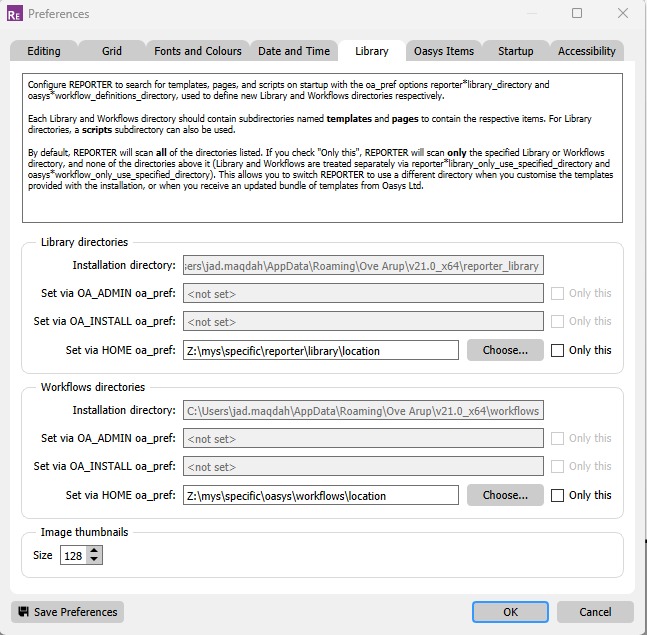
Task: Click the 'Size' label beside the spinner
Action: pyautogui.click(x=43, y=555)
